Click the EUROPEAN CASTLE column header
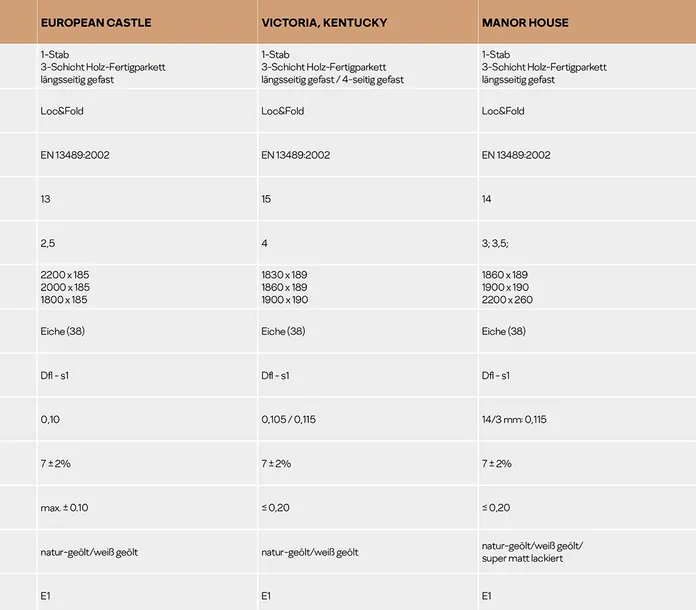The width and height of the screenshot is (696, 610). pos(96,23)
